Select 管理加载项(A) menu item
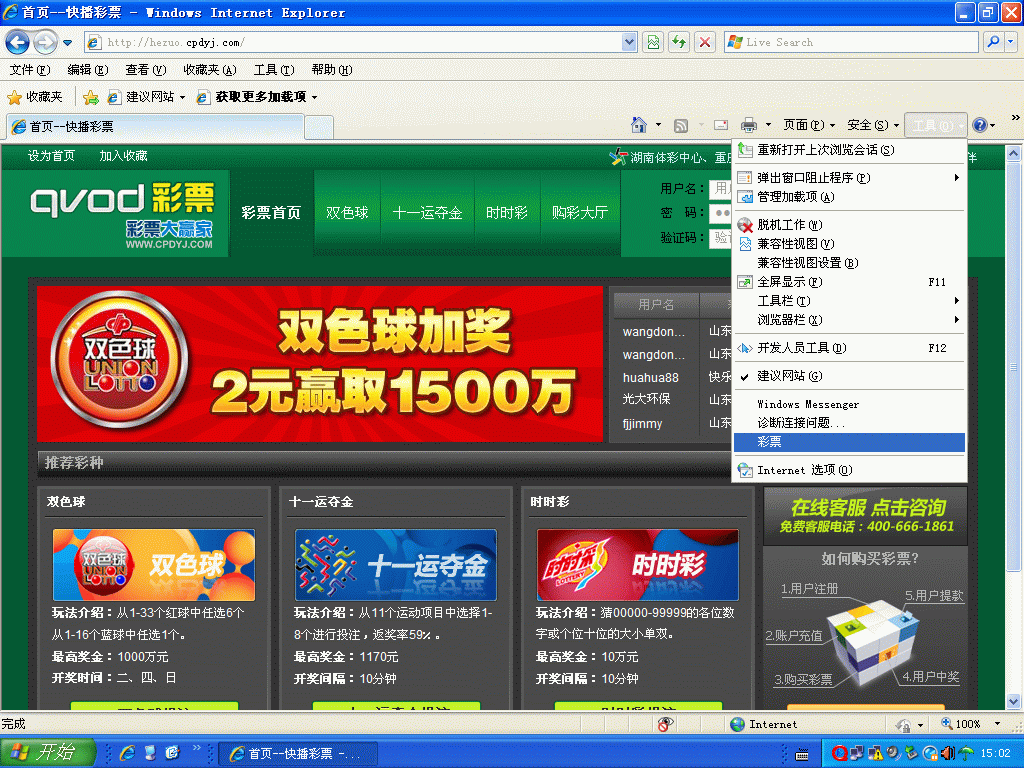This screenshot has width=1024, height=768. (x=849, y=197)
